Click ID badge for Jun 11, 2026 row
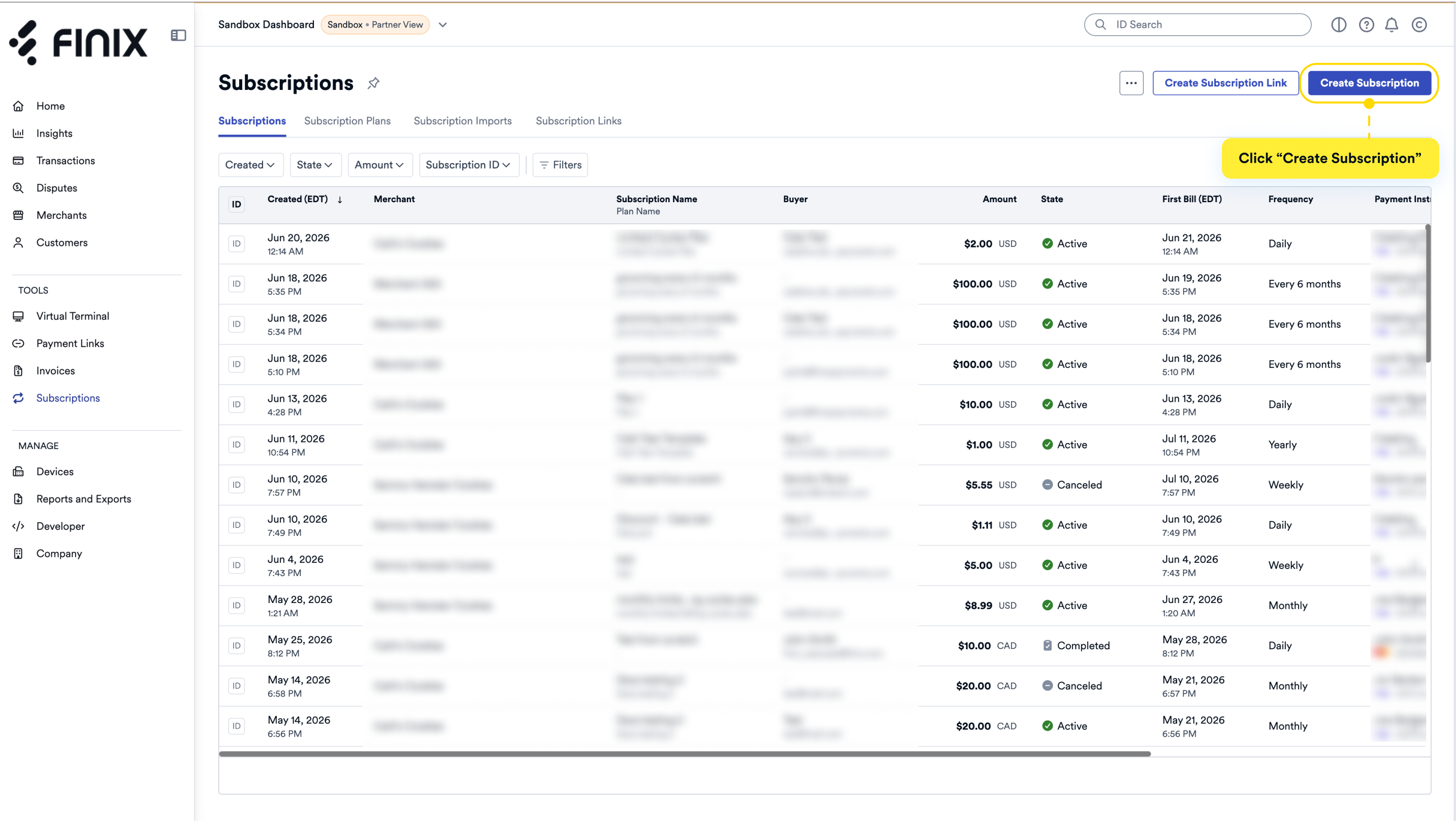This screenshot has width=1456, height=823. coord(236,445)
